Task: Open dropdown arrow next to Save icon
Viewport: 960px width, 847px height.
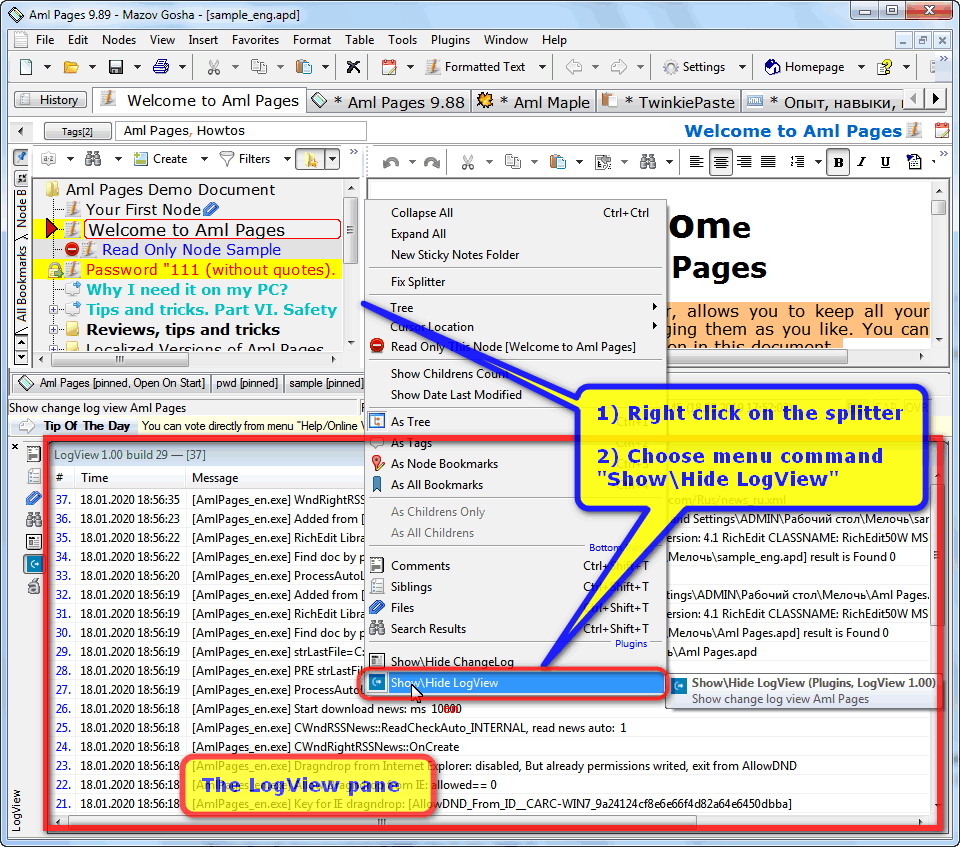Action: [x=137, y=67]
